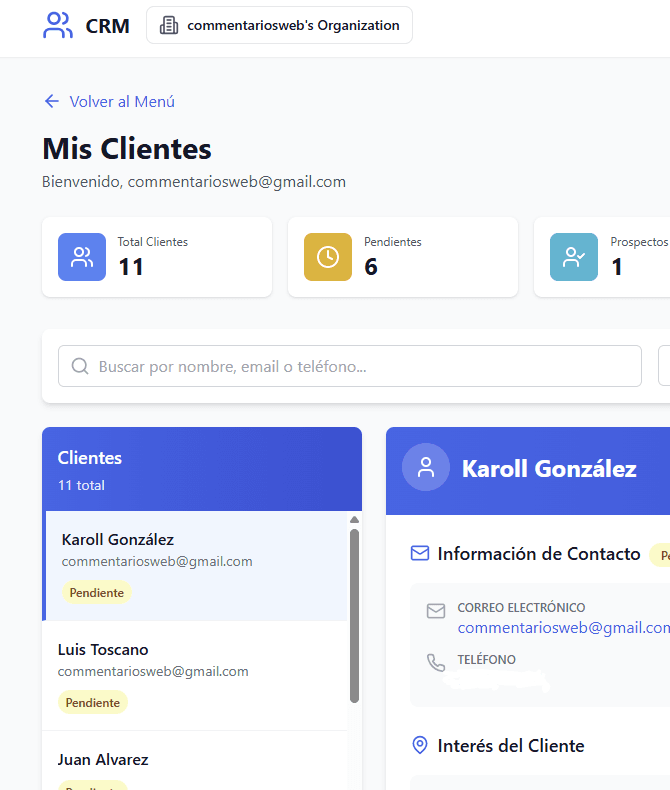Focus the Buscar por nombre search field
670x790 pixels.
[350, 366]
